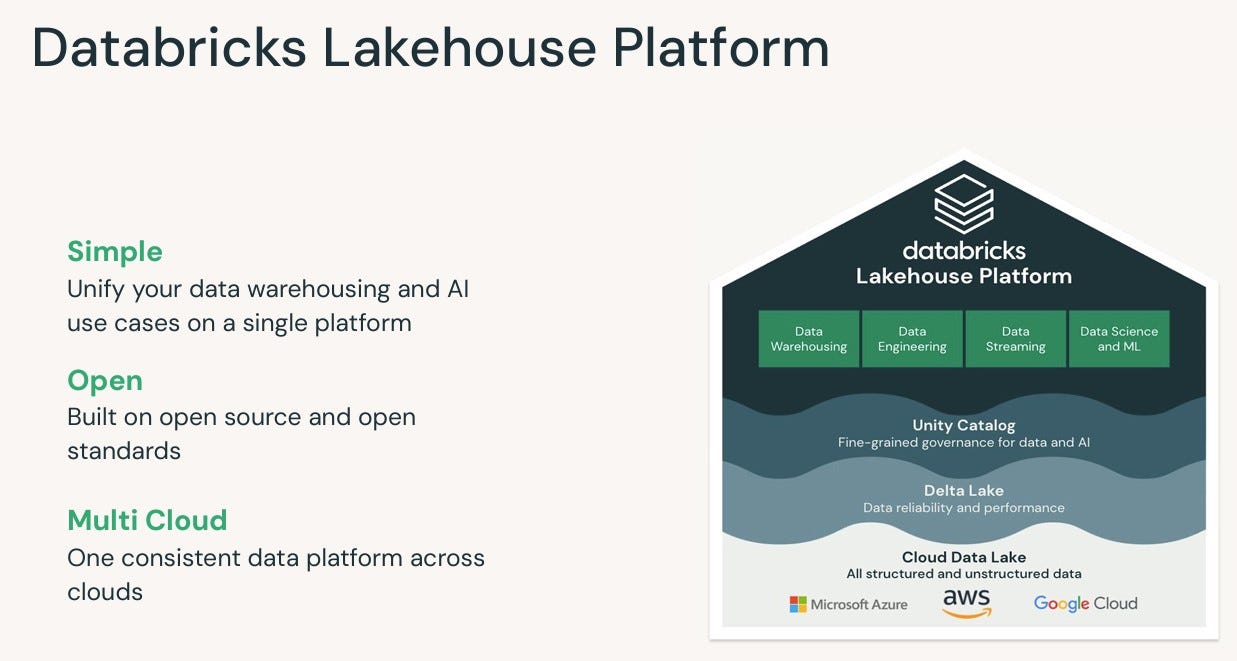The image size is (1237, 661).
Task: Click the Microsoft Azure logo
Action: 849,604
